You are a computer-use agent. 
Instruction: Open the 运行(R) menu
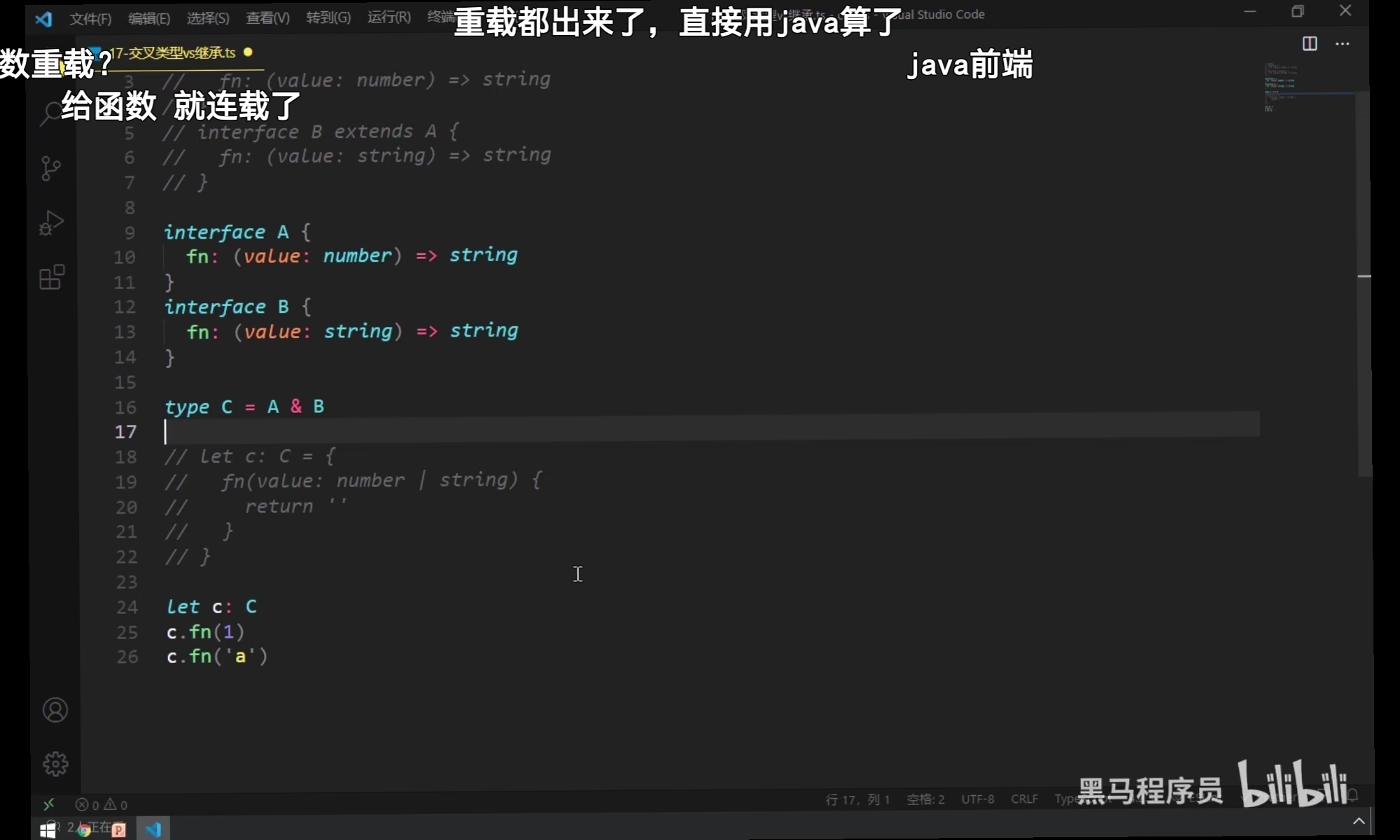pyautogui.click(x=388, y=17)
